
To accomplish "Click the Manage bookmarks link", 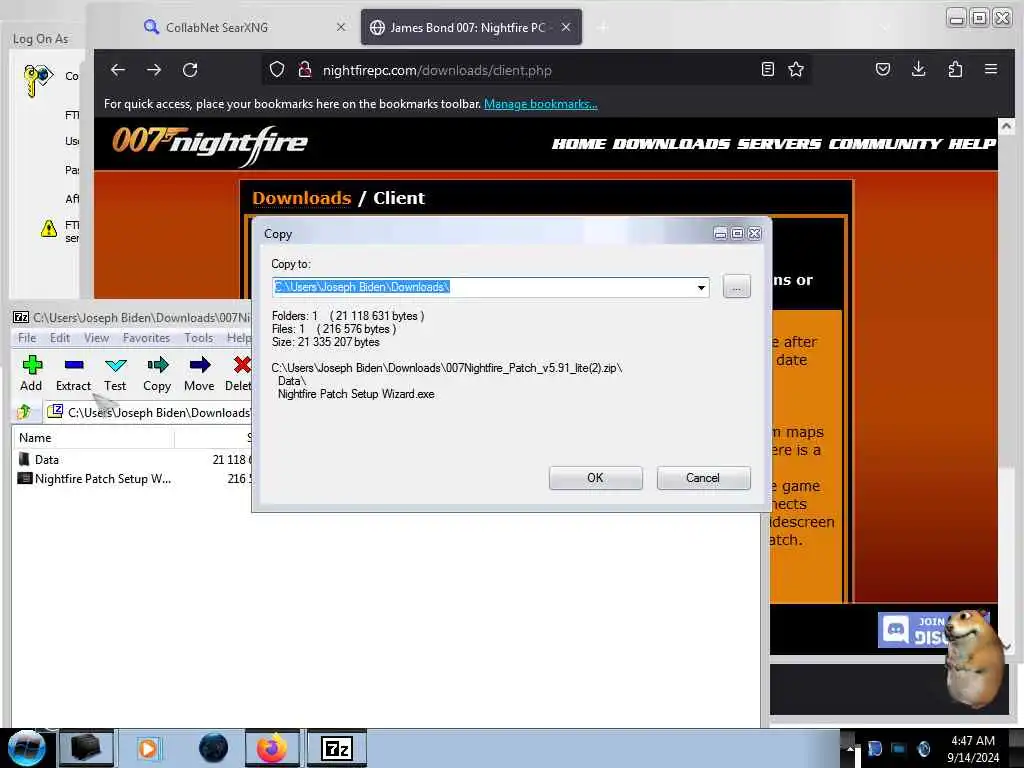I will click(540, 104).
